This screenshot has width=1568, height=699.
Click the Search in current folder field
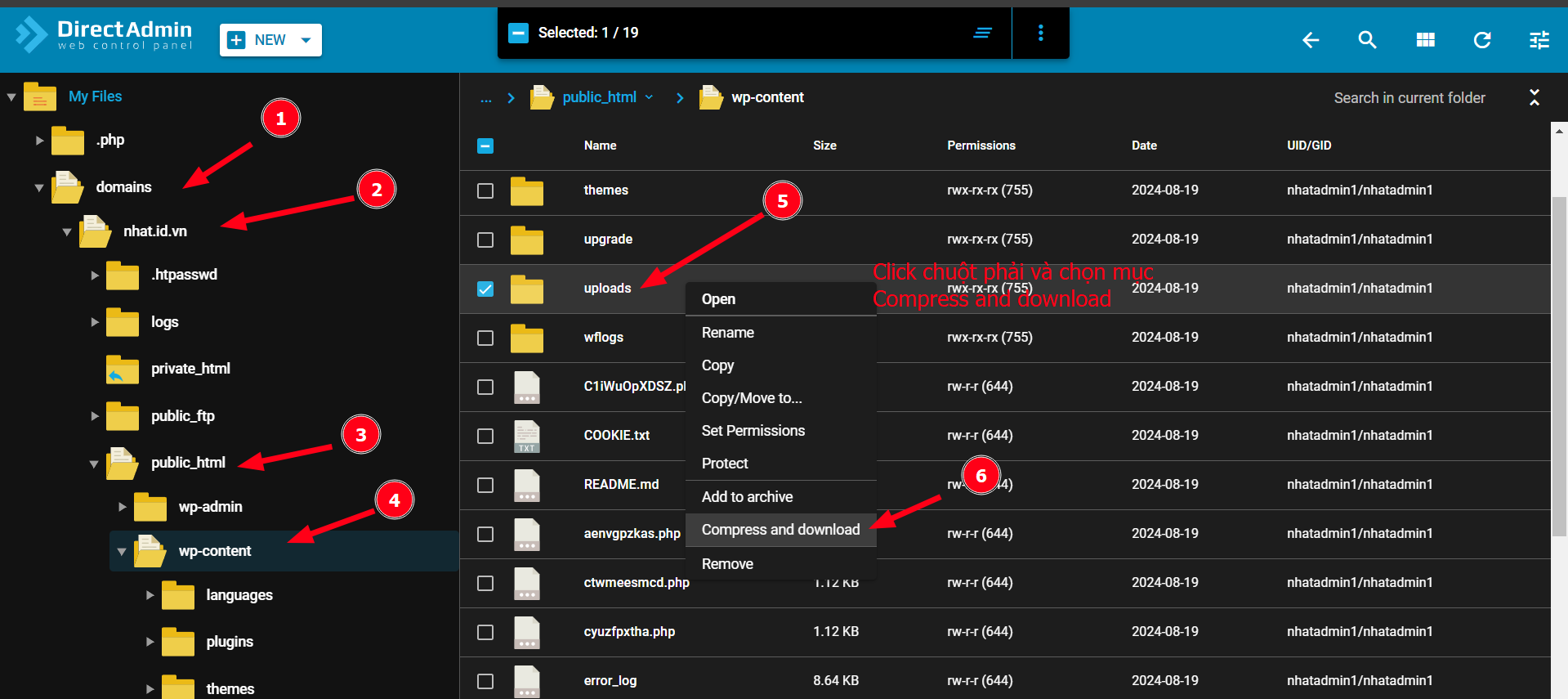click(1409, 98)
